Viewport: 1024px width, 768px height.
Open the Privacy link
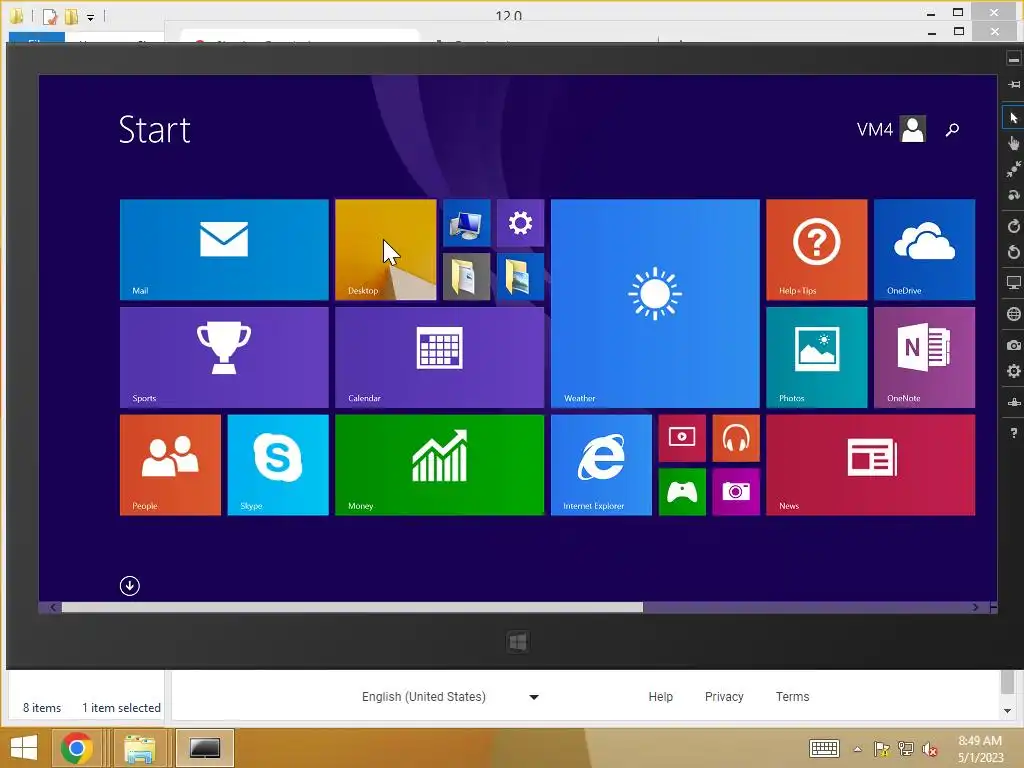click(x=724, y=697)
